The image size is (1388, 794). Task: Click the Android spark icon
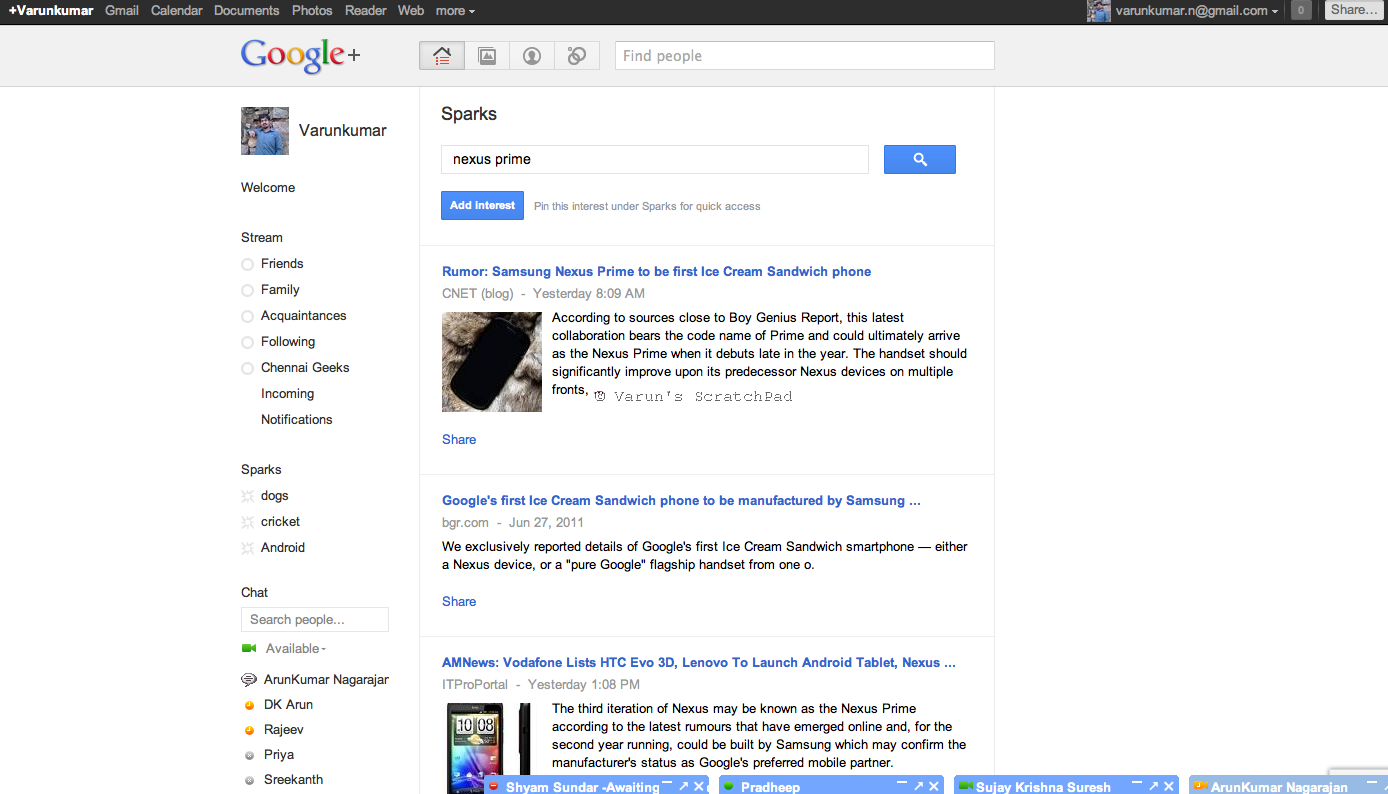(248, 548)
